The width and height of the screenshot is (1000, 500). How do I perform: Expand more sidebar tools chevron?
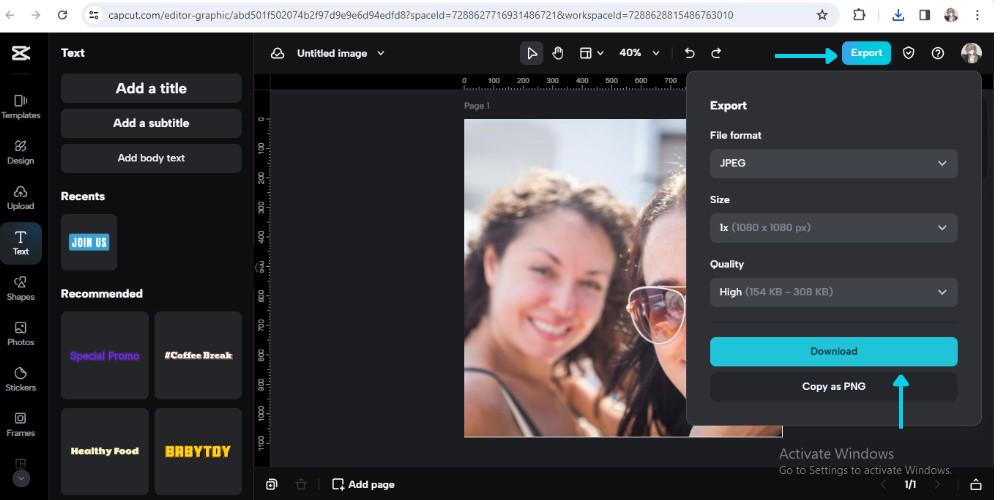pyautogui.click(x=21, y=478)
